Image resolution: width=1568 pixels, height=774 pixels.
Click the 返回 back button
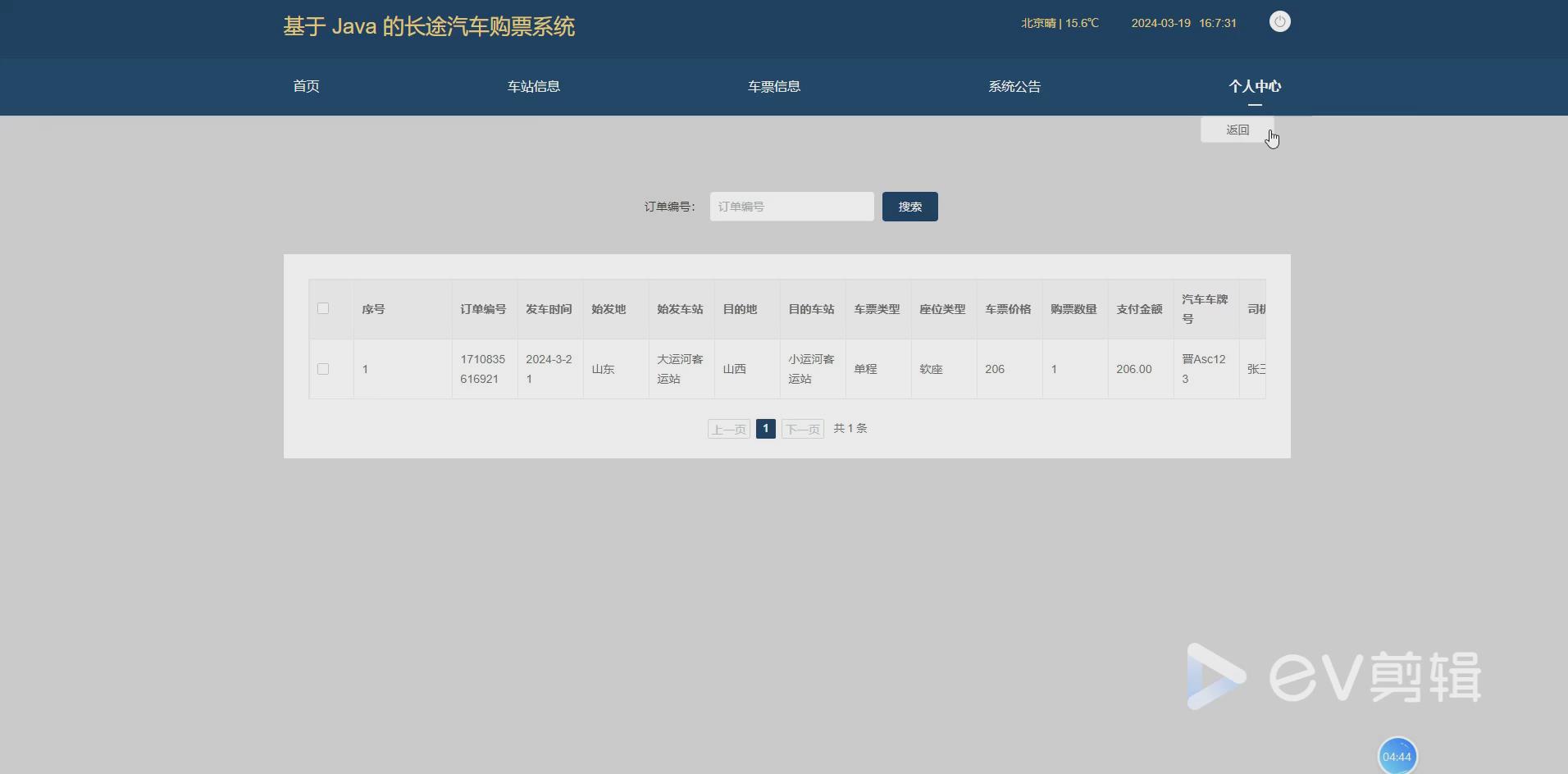click(x=1238, y=130)
